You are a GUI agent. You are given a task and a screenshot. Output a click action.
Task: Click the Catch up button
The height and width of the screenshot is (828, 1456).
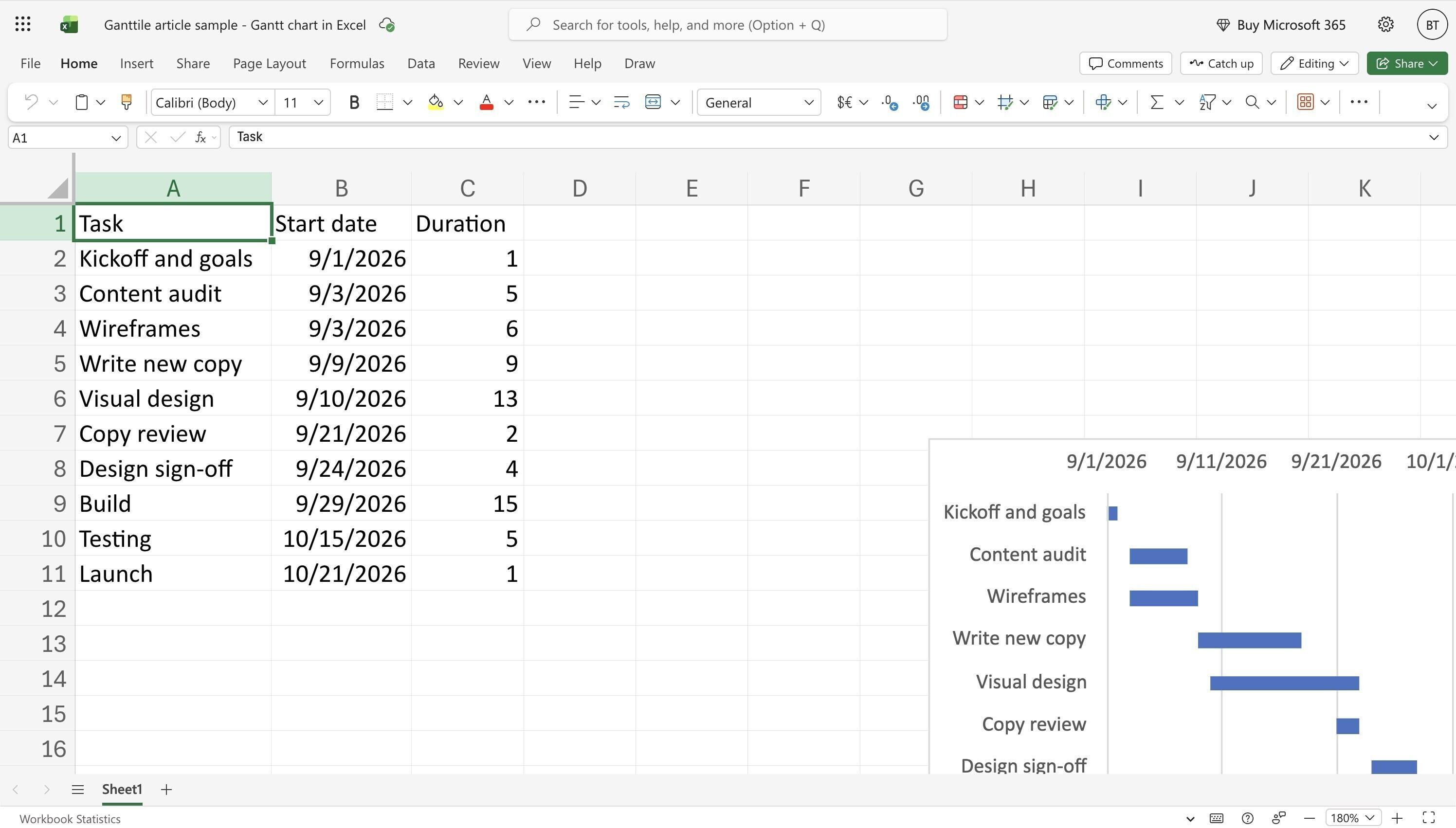point(1221,63)
